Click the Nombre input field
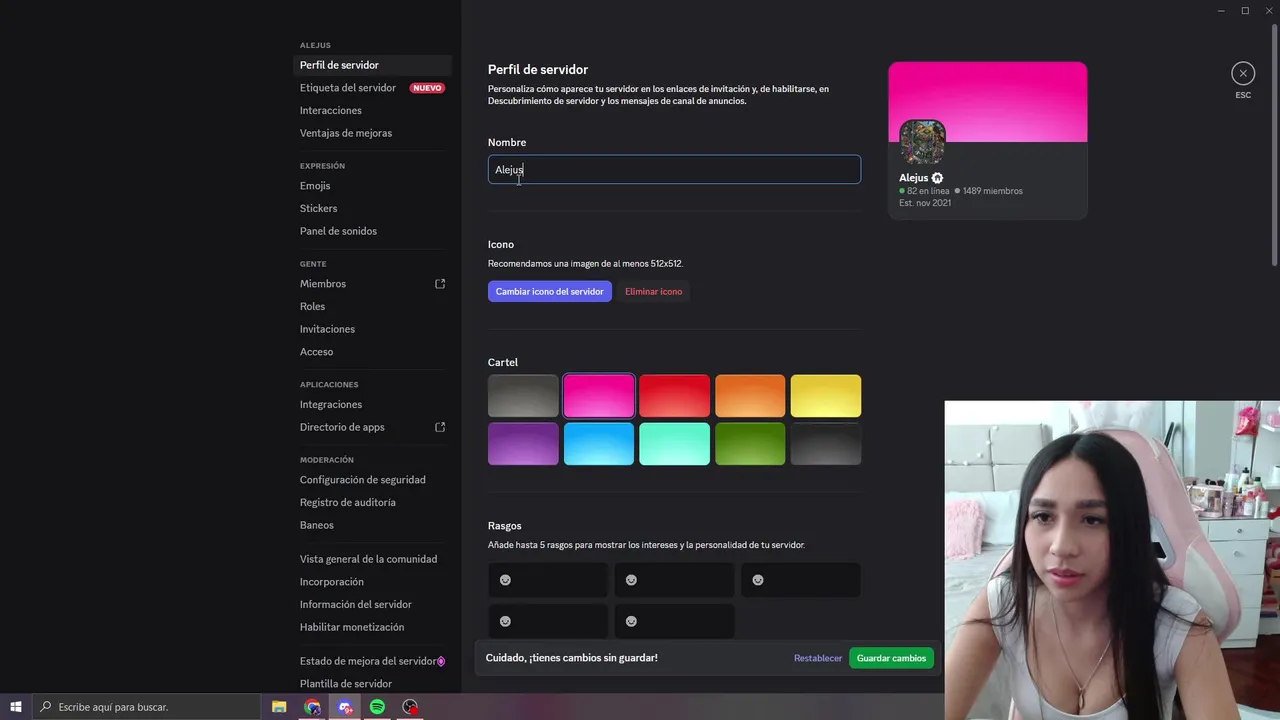The width and height of the screenshot is (1280, 720). point(674,169)
